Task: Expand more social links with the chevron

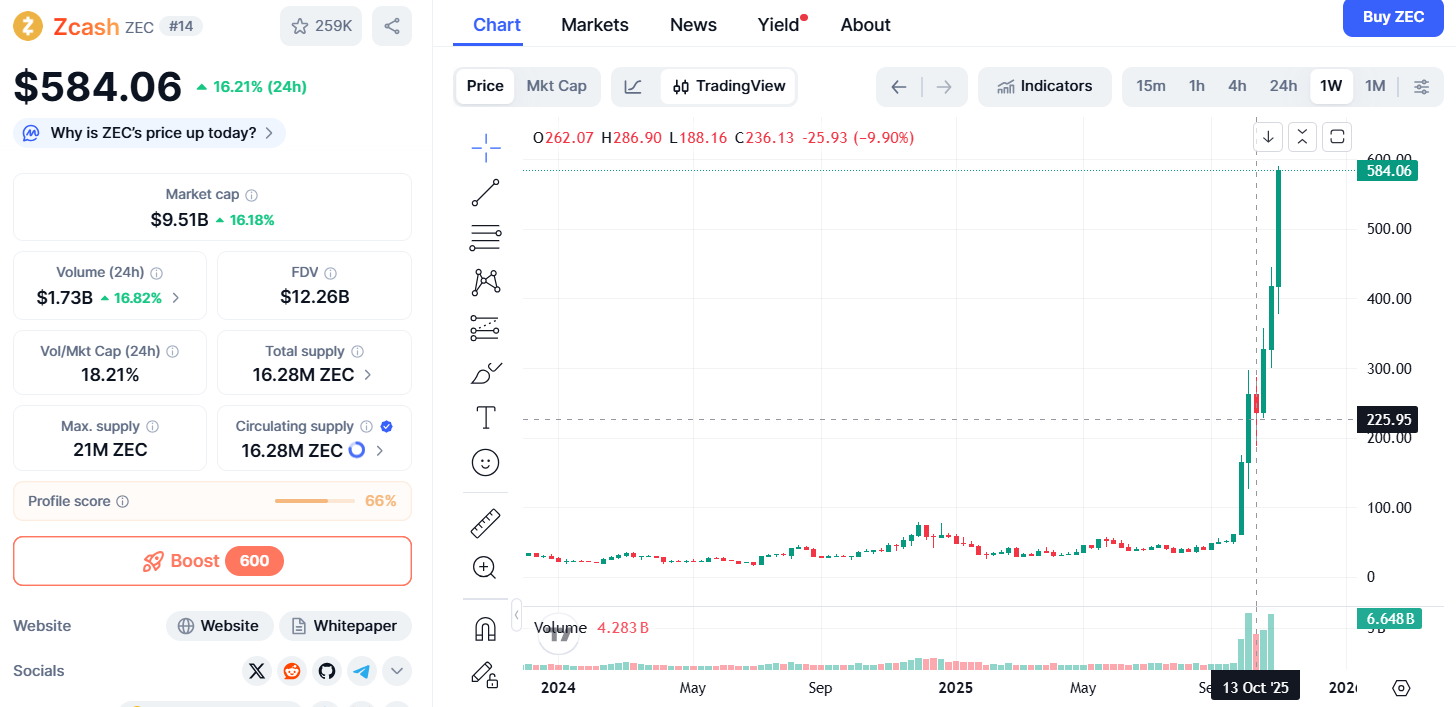Action: 397,671
